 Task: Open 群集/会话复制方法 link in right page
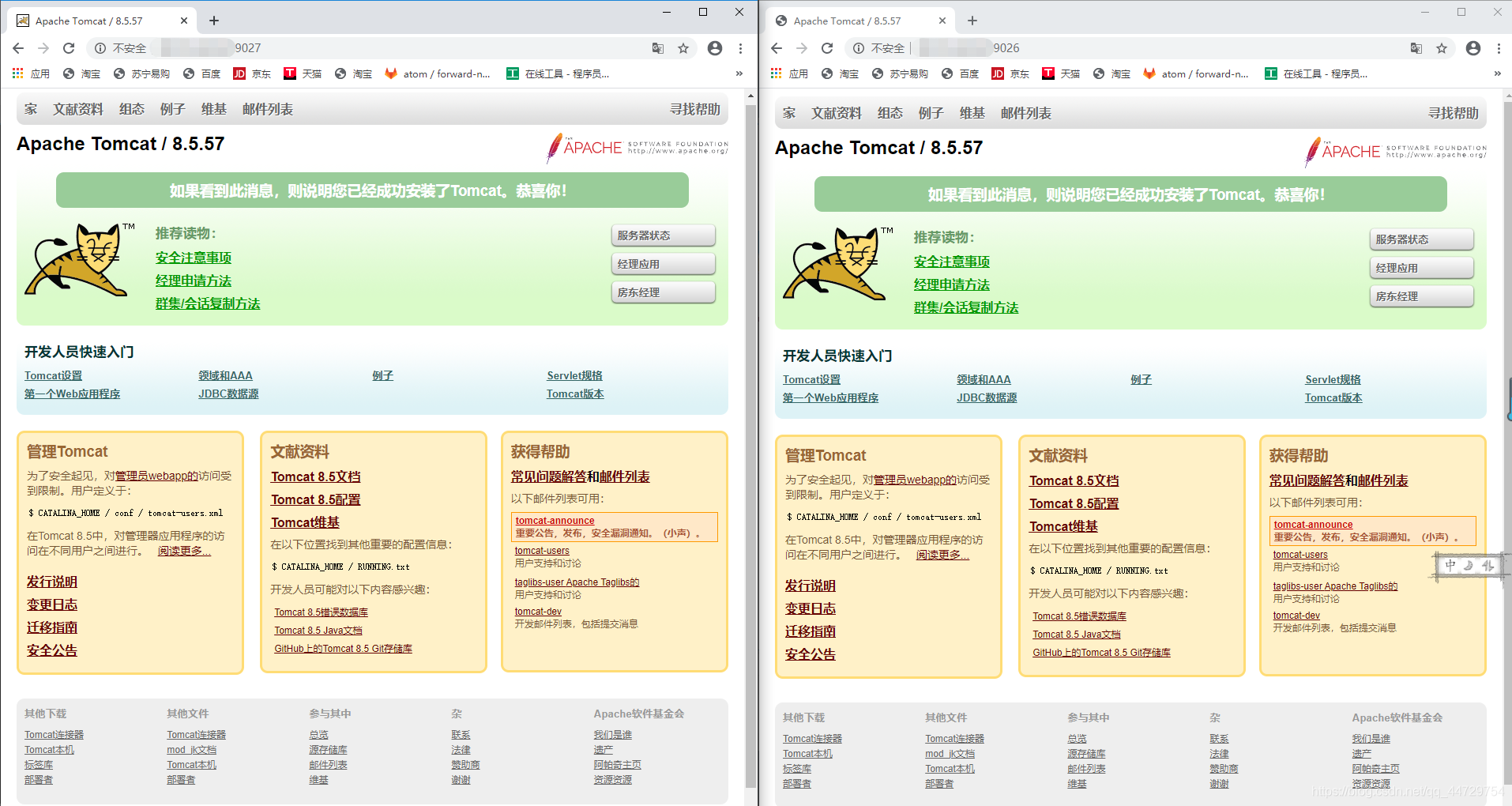tap(966, 307)
